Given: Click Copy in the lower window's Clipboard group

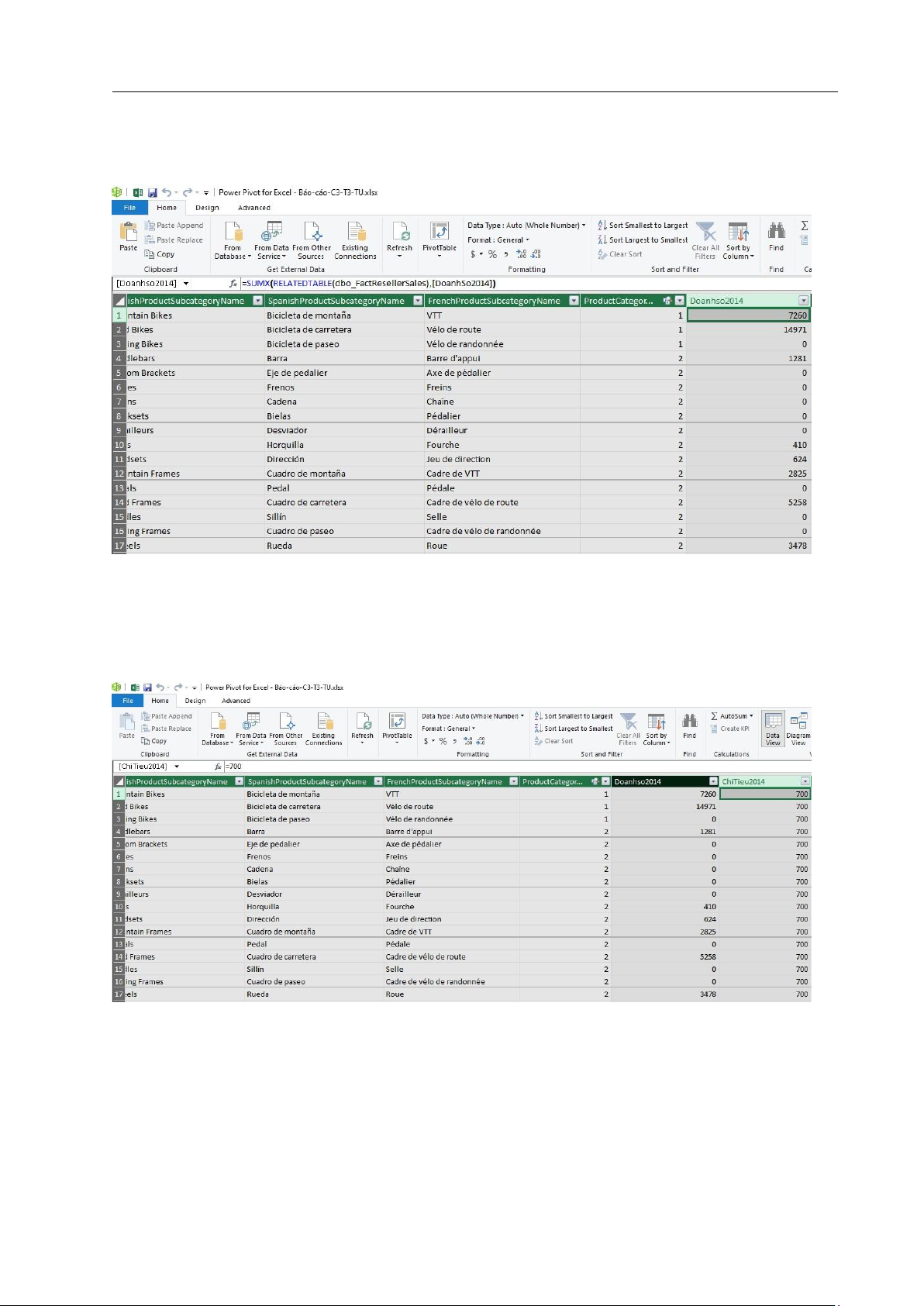Looking at the screenshot, I should pos(155,741).
